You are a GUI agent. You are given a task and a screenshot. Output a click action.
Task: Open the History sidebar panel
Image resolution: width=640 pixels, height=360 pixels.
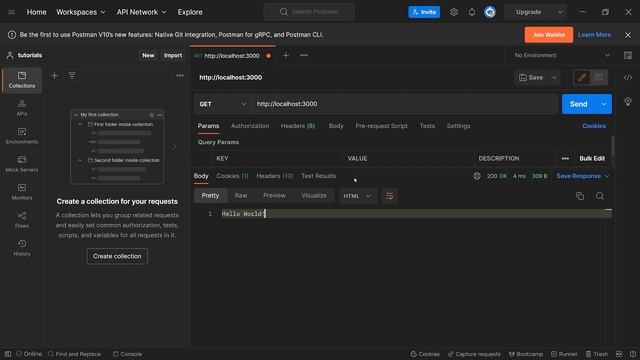pyautogui.click(x=22, y=248)
